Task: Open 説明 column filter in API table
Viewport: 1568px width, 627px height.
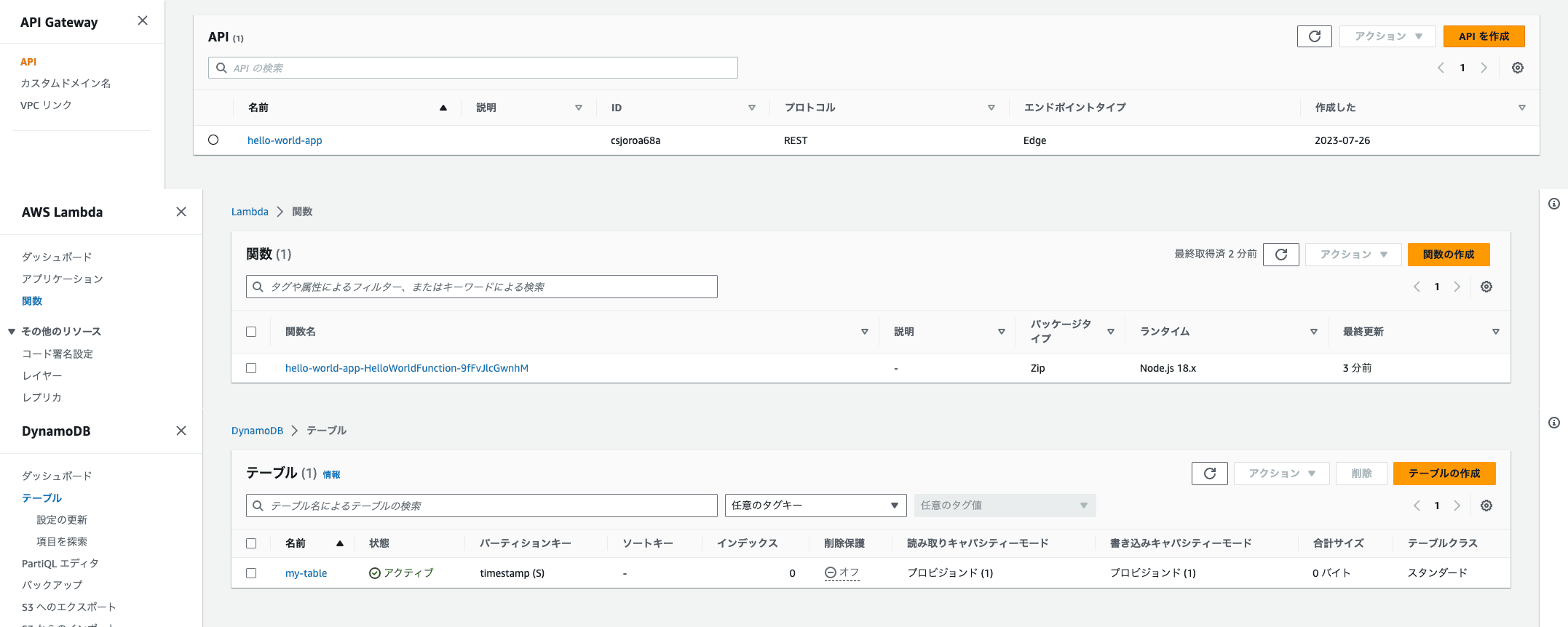Action: click(x=579, y=108)
